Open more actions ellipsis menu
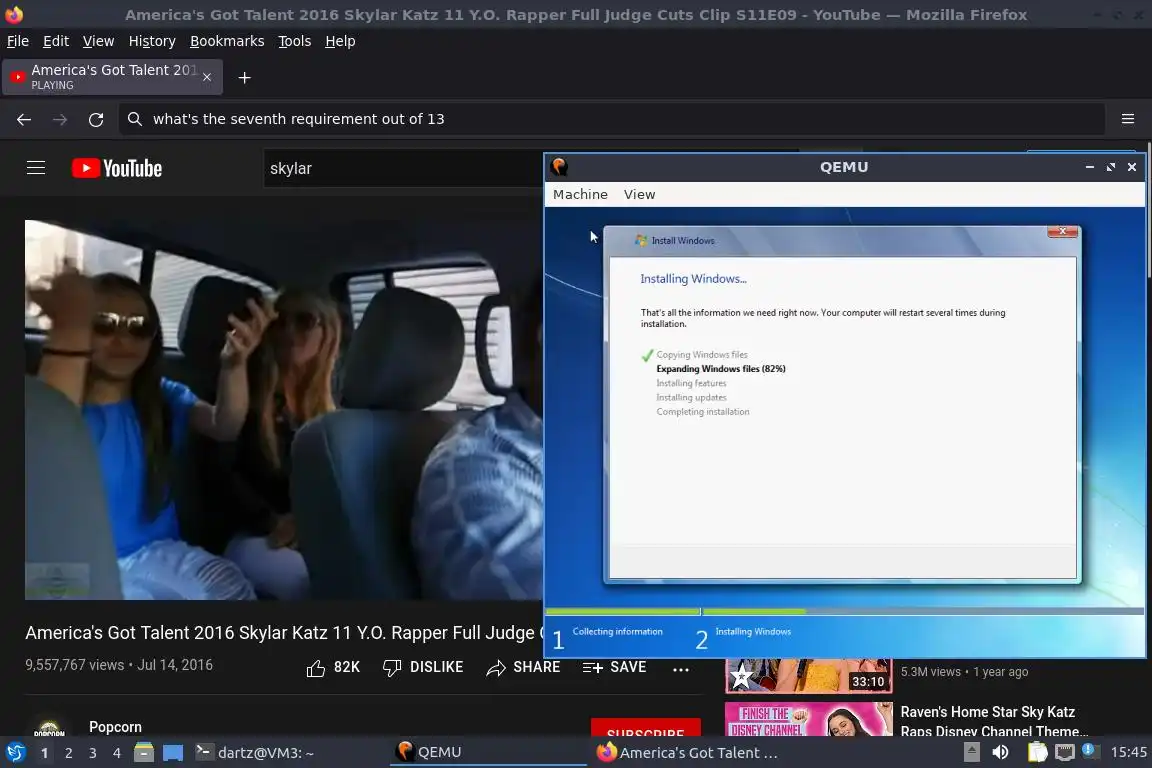This screenshot has width=1152, height=768. (x=681, y=669)
